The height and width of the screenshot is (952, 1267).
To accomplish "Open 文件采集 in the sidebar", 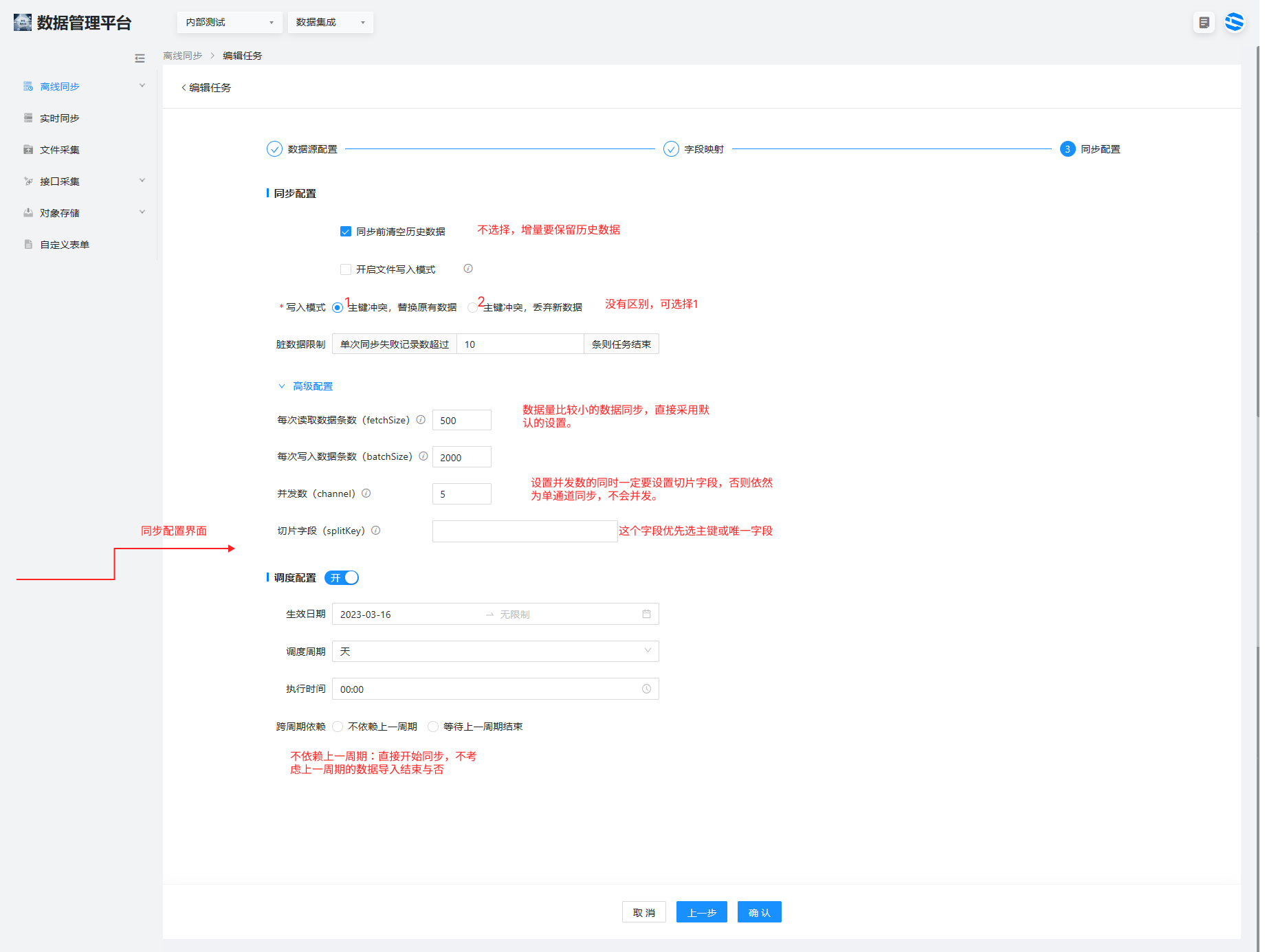I will point(60,150).
